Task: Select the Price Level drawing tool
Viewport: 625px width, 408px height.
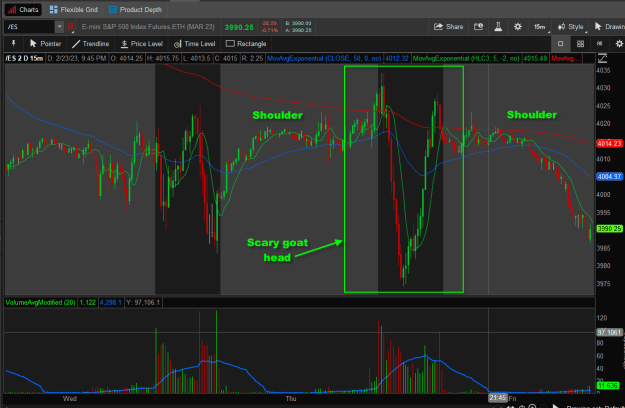Action: point(142,43)
